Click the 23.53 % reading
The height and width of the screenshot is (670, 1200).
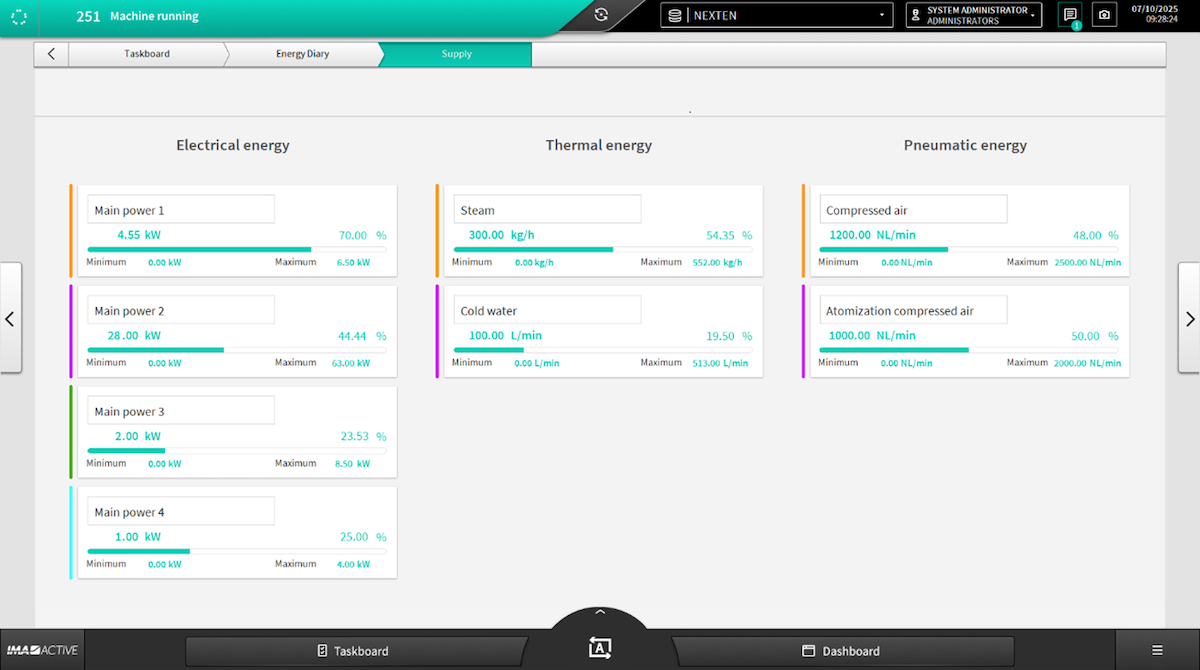(x=363, y=437)
